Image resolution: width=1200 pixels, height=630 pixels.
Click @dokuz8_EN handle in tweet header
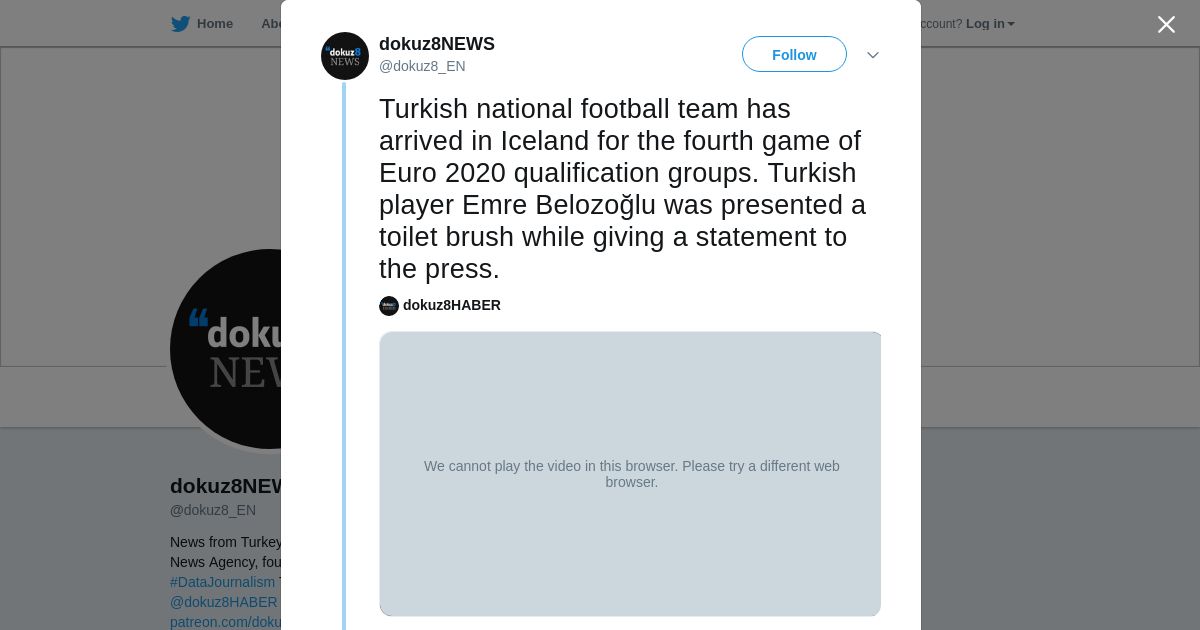click(422, 66)
